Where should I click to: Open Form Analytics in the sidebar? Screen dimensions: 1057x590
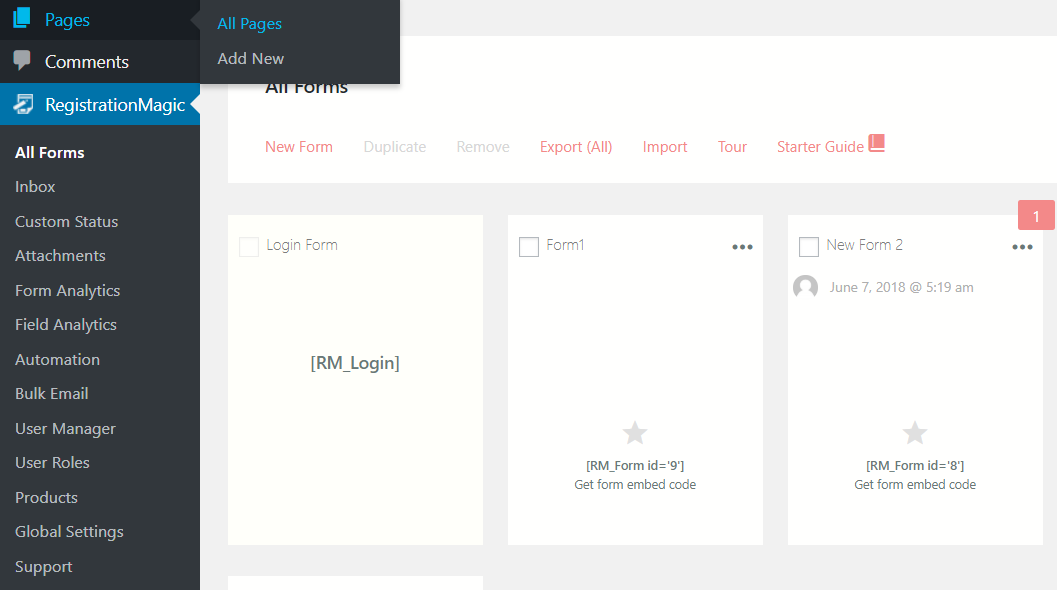coord(68,291)
